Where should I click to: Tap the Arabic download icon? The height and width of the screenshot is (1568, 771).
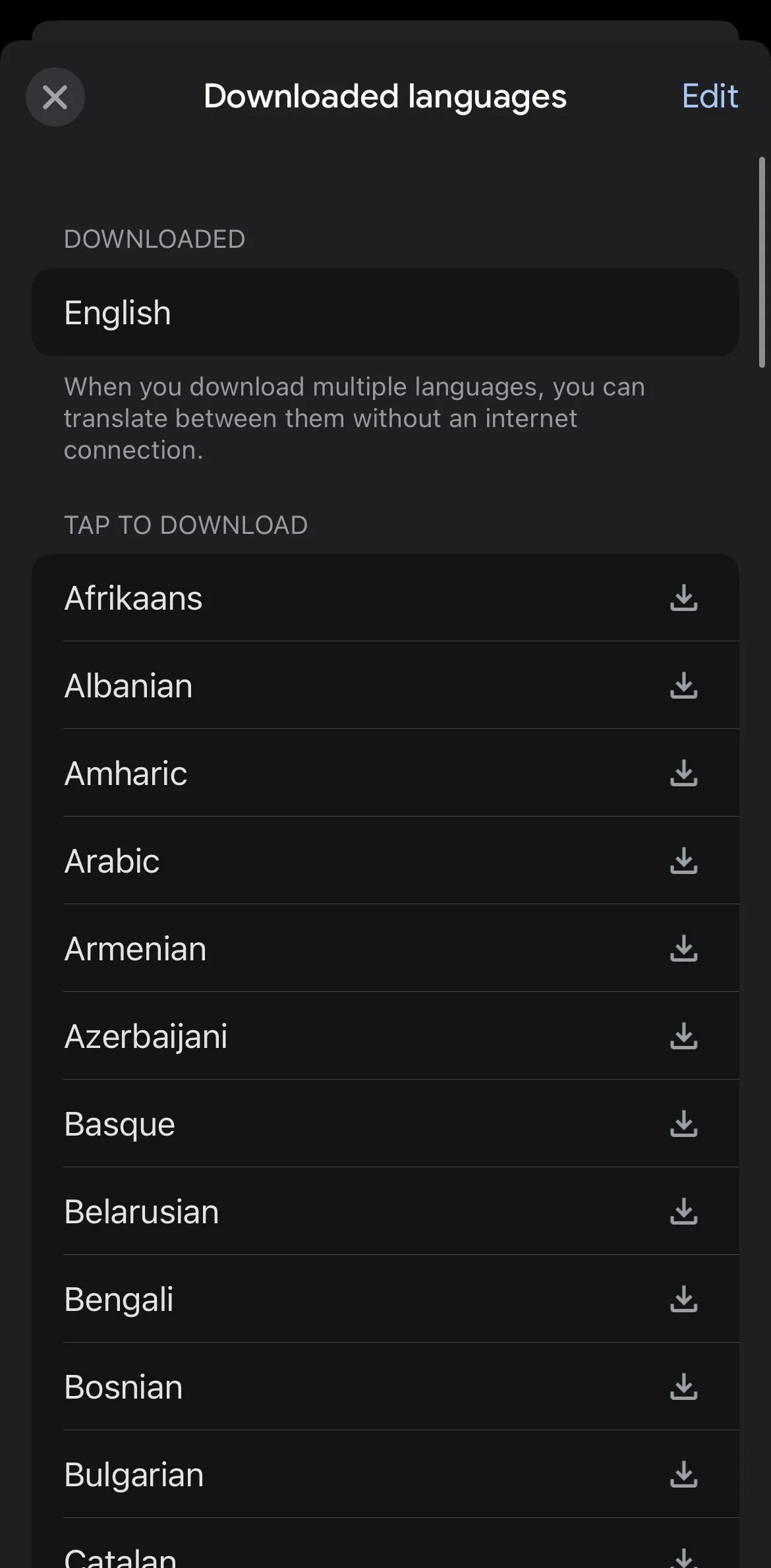point(684,861)
